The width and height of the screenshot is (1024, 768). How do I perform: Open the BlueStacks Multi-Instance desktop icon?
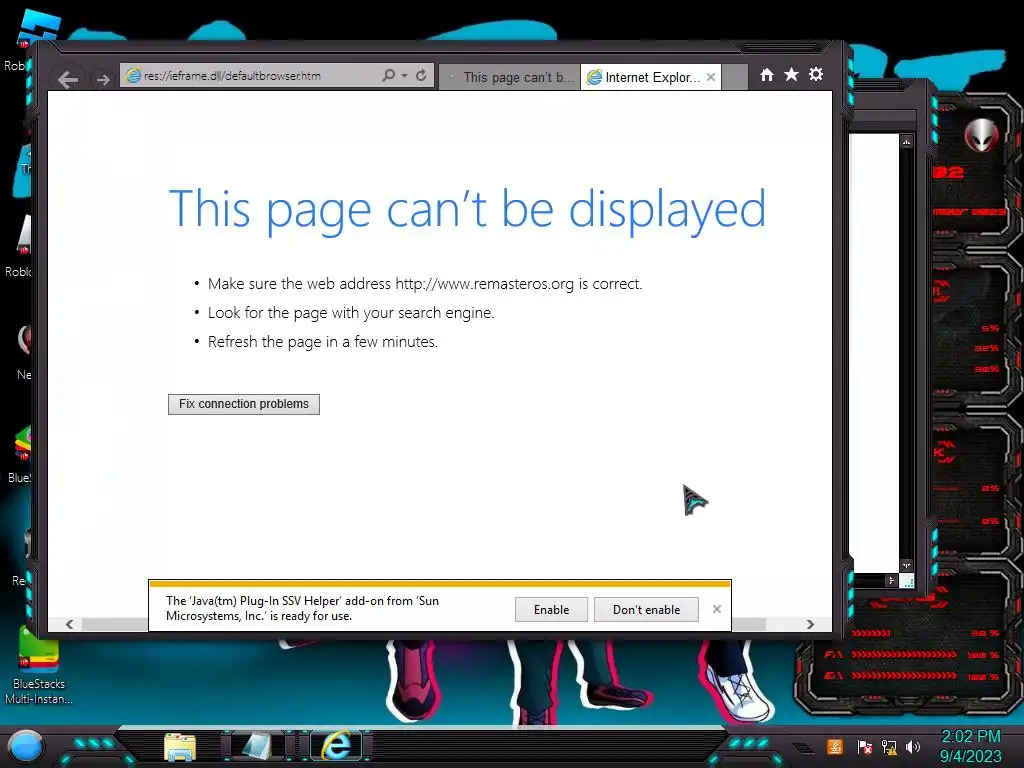click(39, 666)
